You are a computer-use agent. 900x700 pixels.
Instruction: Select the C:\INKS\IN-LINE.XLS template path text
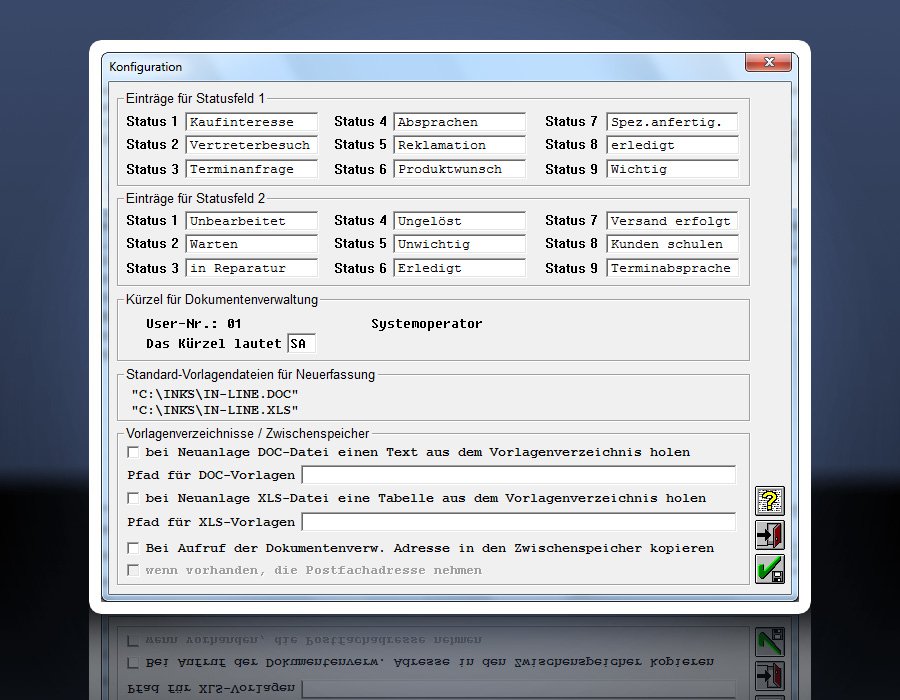click(215, 410)
